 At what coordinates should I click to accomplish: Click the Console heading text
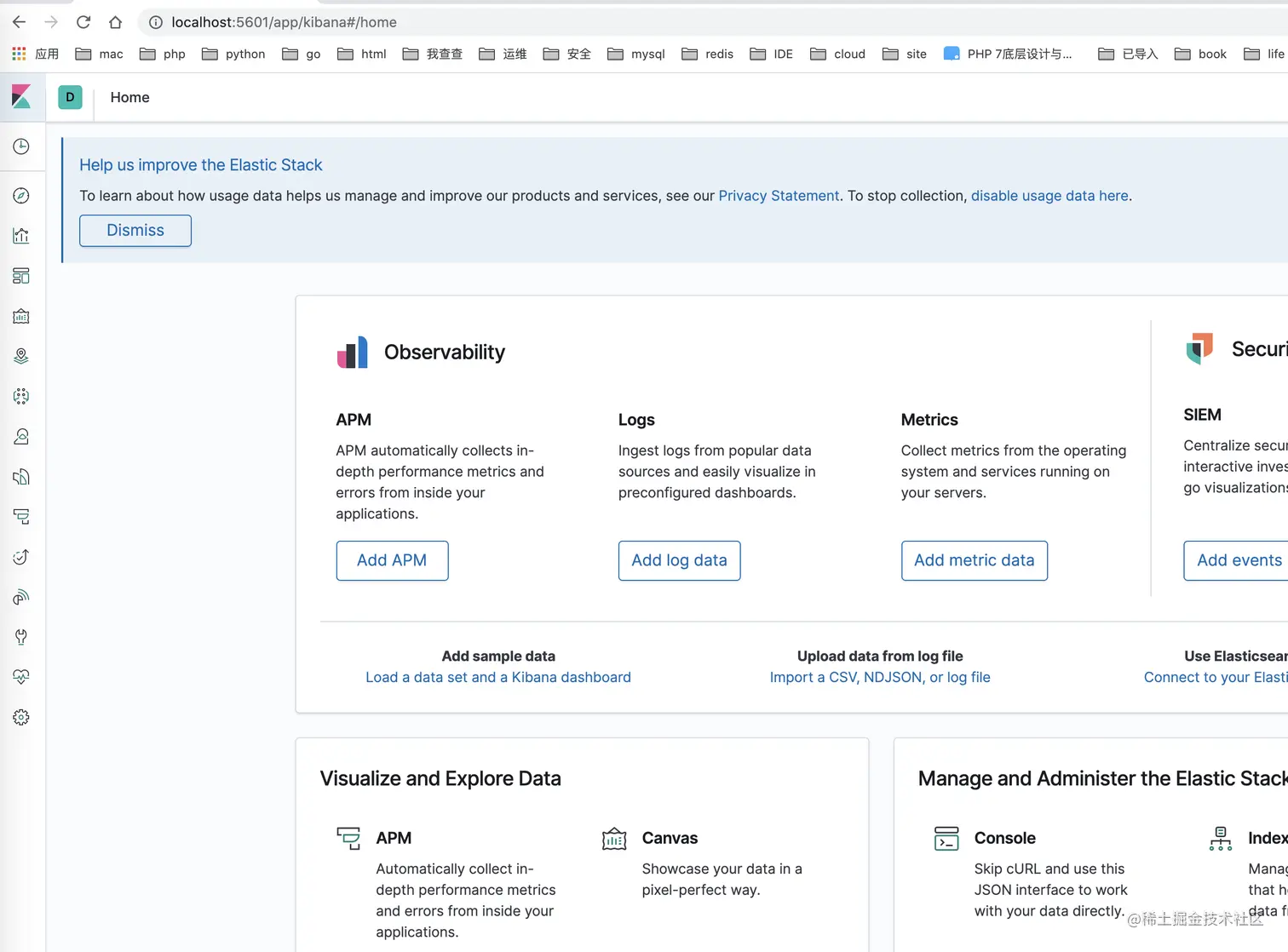click(x=1004, y=838)
